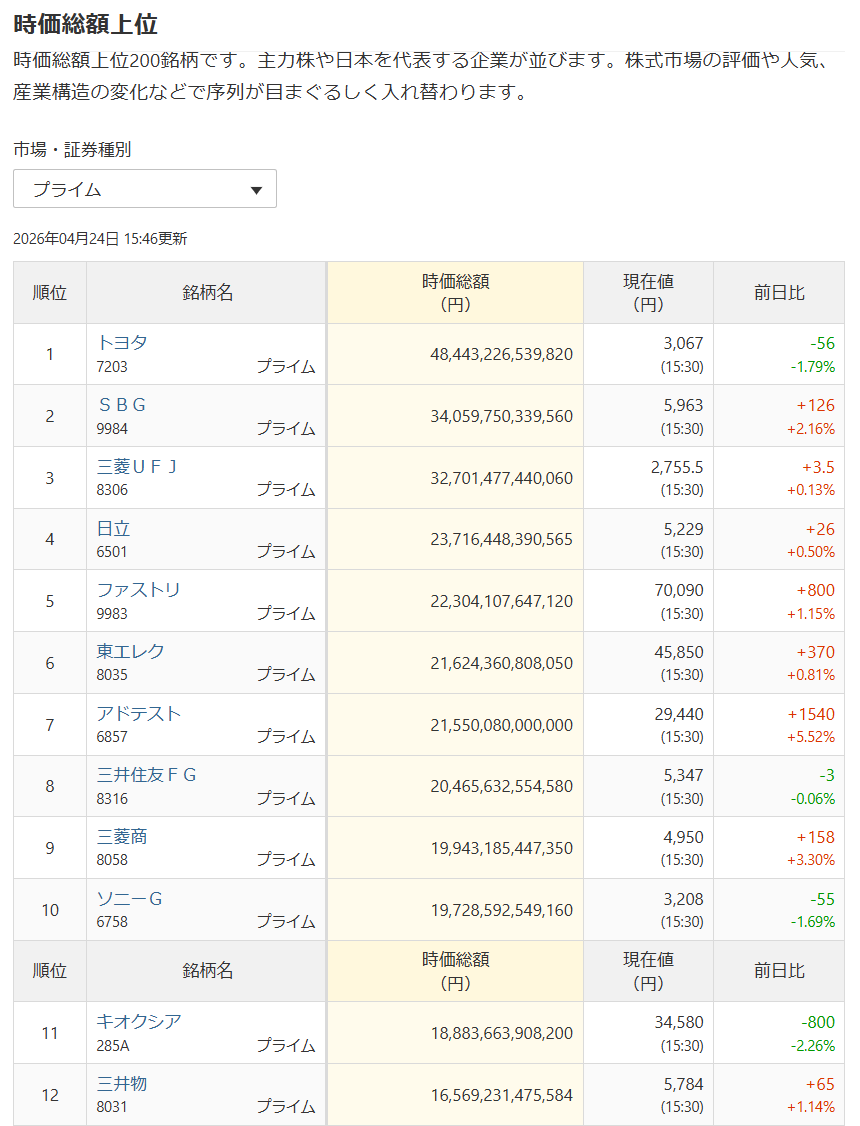Click the 三菱ＵＦＪ stock name
This screenshot has height=1126, width=860.
pyautogui.click(x=137, y=466)
